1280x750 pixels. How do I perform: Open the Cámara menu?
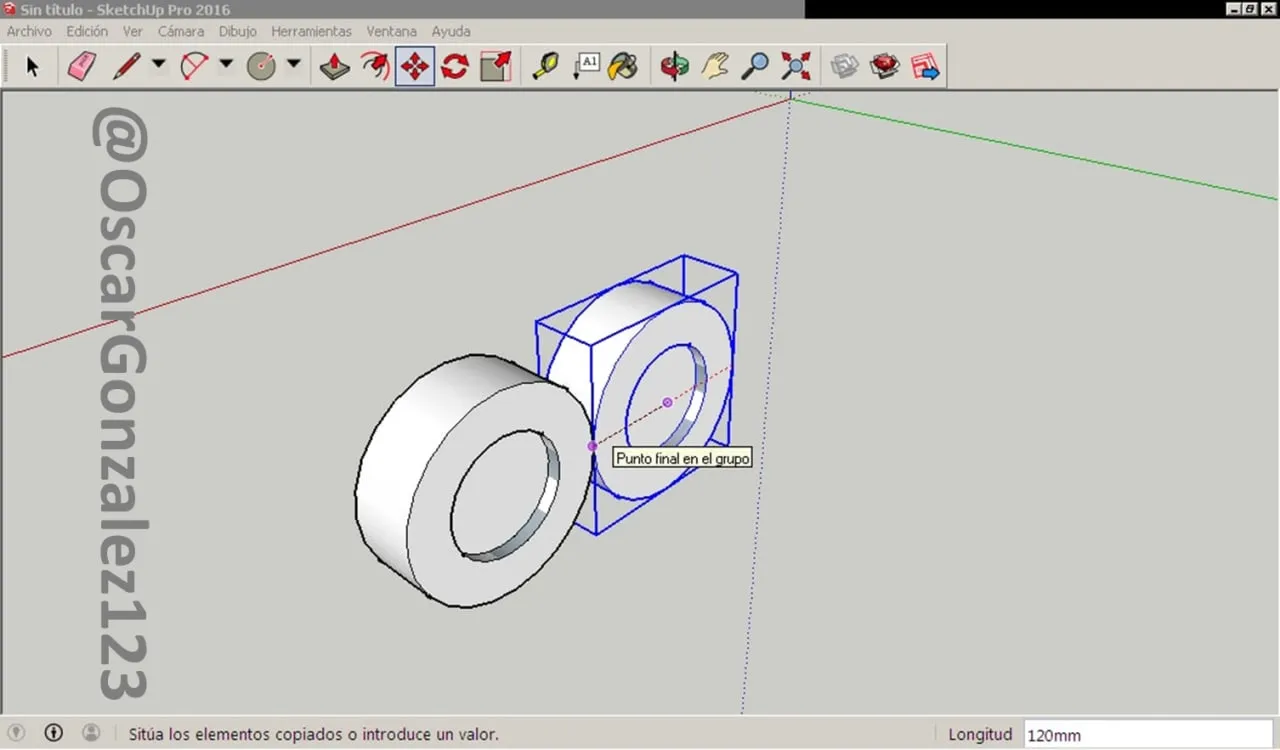click(181, 31)
